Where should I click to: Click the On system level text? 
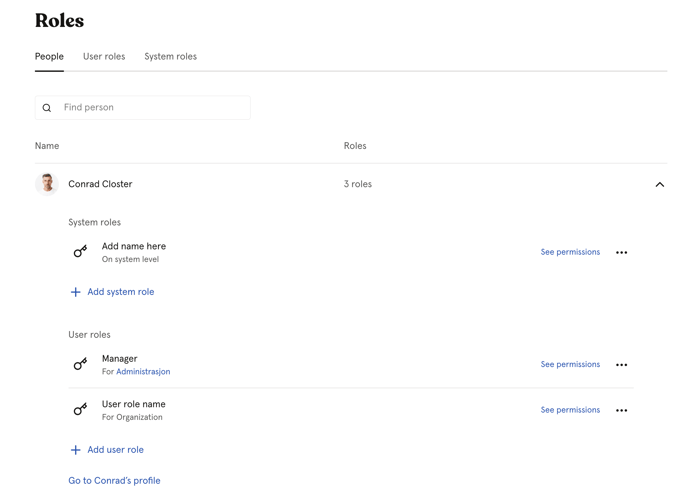(x=130, y=260)
